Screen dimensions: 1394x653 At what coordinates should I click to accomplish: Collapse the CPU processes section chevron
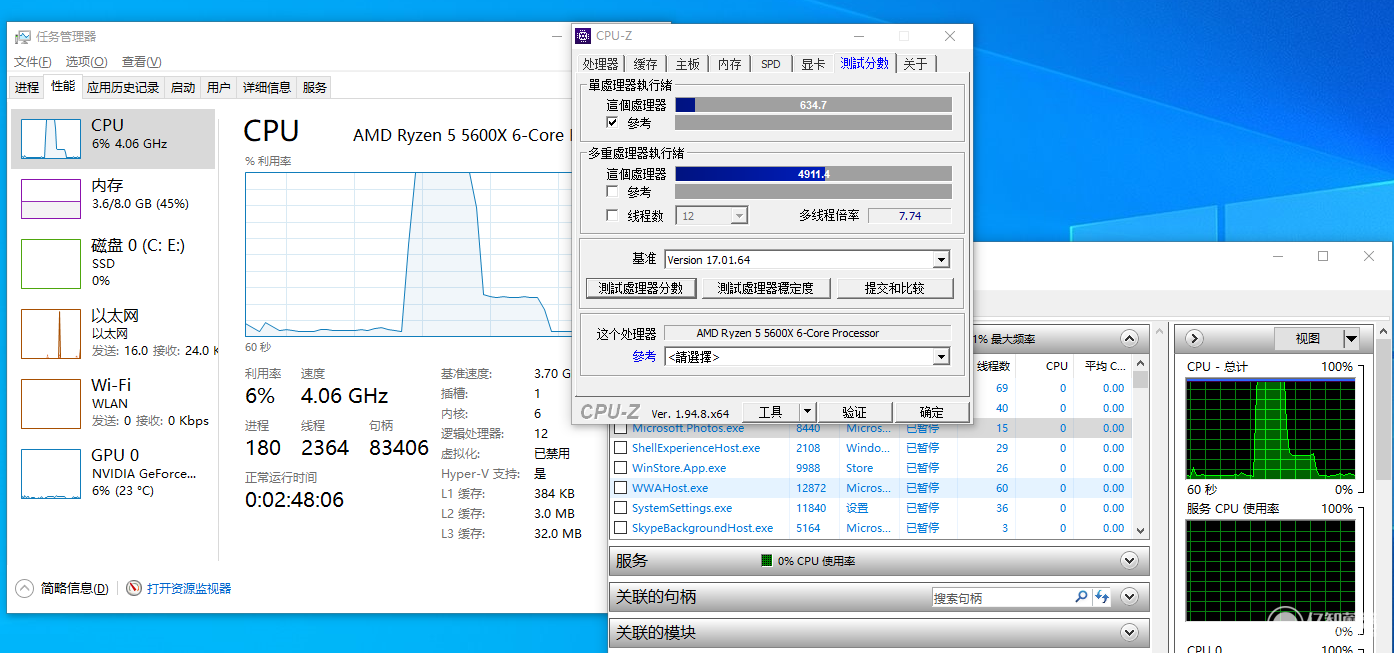(1129, 339)
